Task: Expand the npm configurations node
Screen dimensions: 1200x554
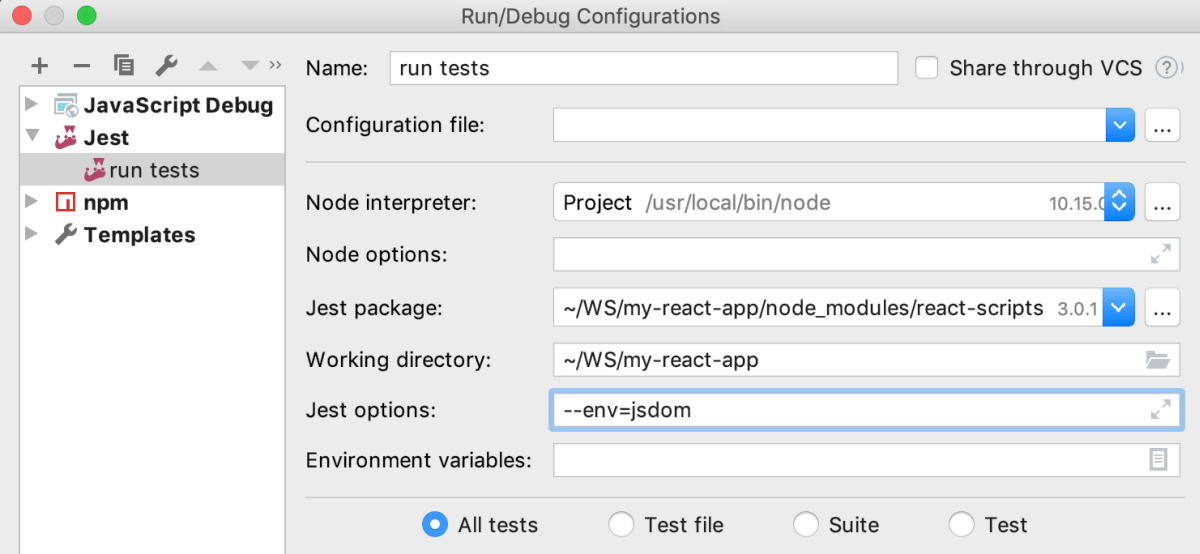Action: click(32, 203)
